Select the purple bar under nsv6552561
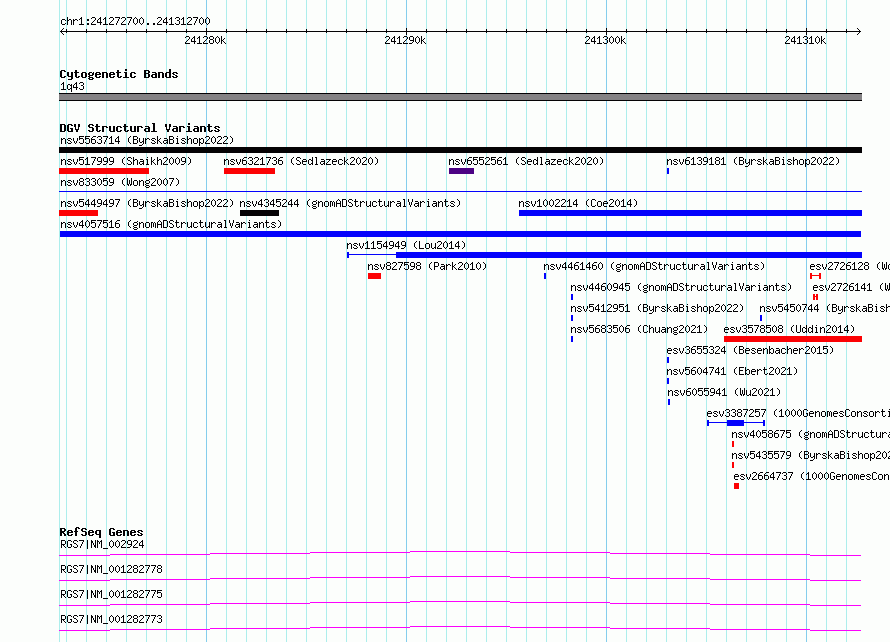The image size is (890, 642). coord(461,171)
